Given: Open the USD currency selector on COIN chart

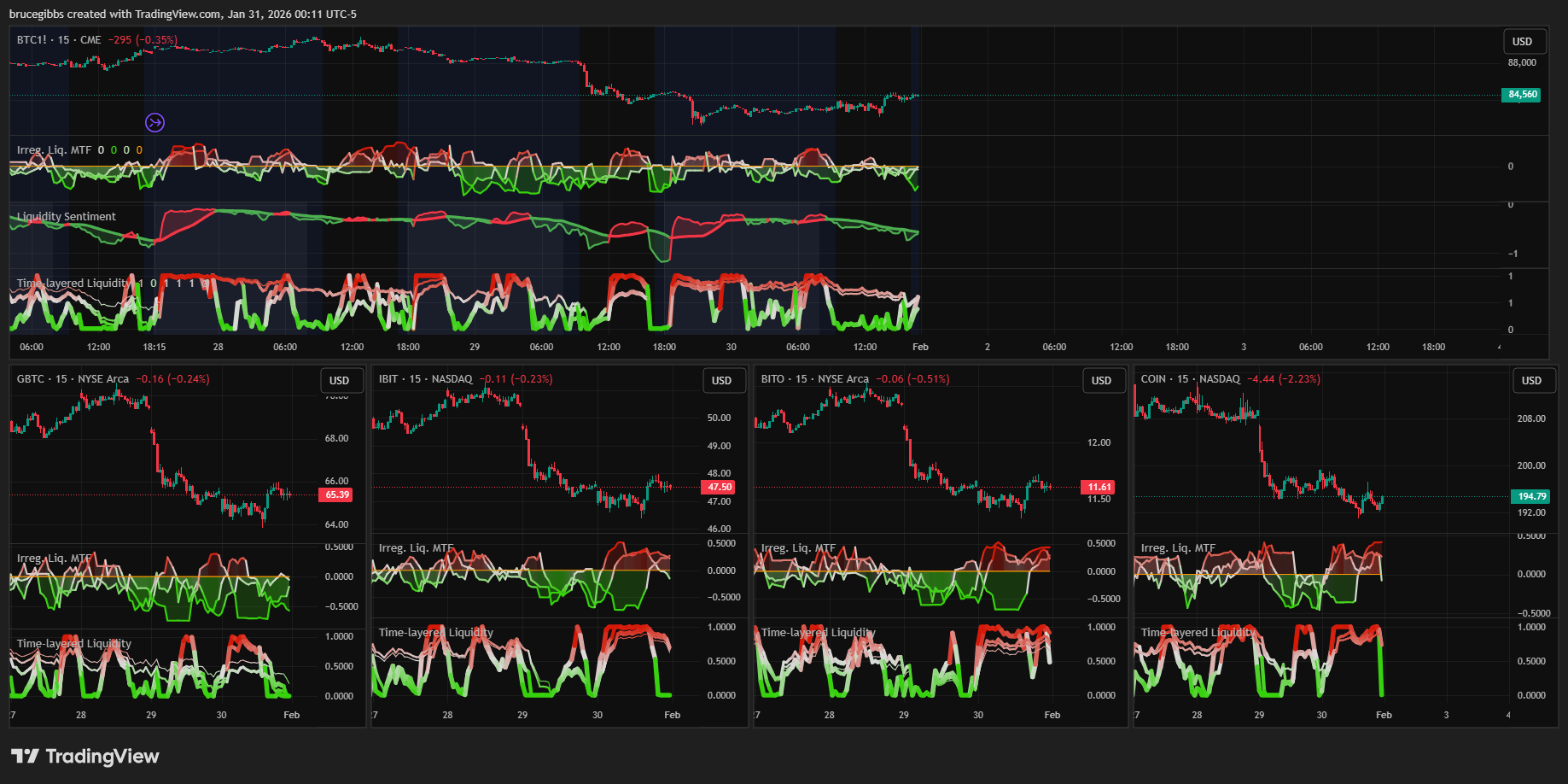Looking at the screenshot, I should click(1531, 381).
